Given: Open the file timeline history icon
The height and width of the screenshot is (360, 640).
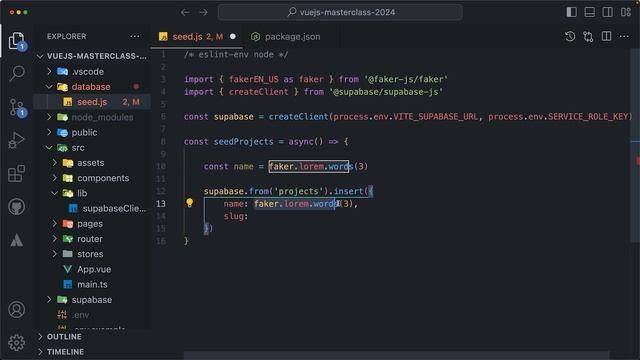Looking at the screenshot, I should click(x=570, y=36).
